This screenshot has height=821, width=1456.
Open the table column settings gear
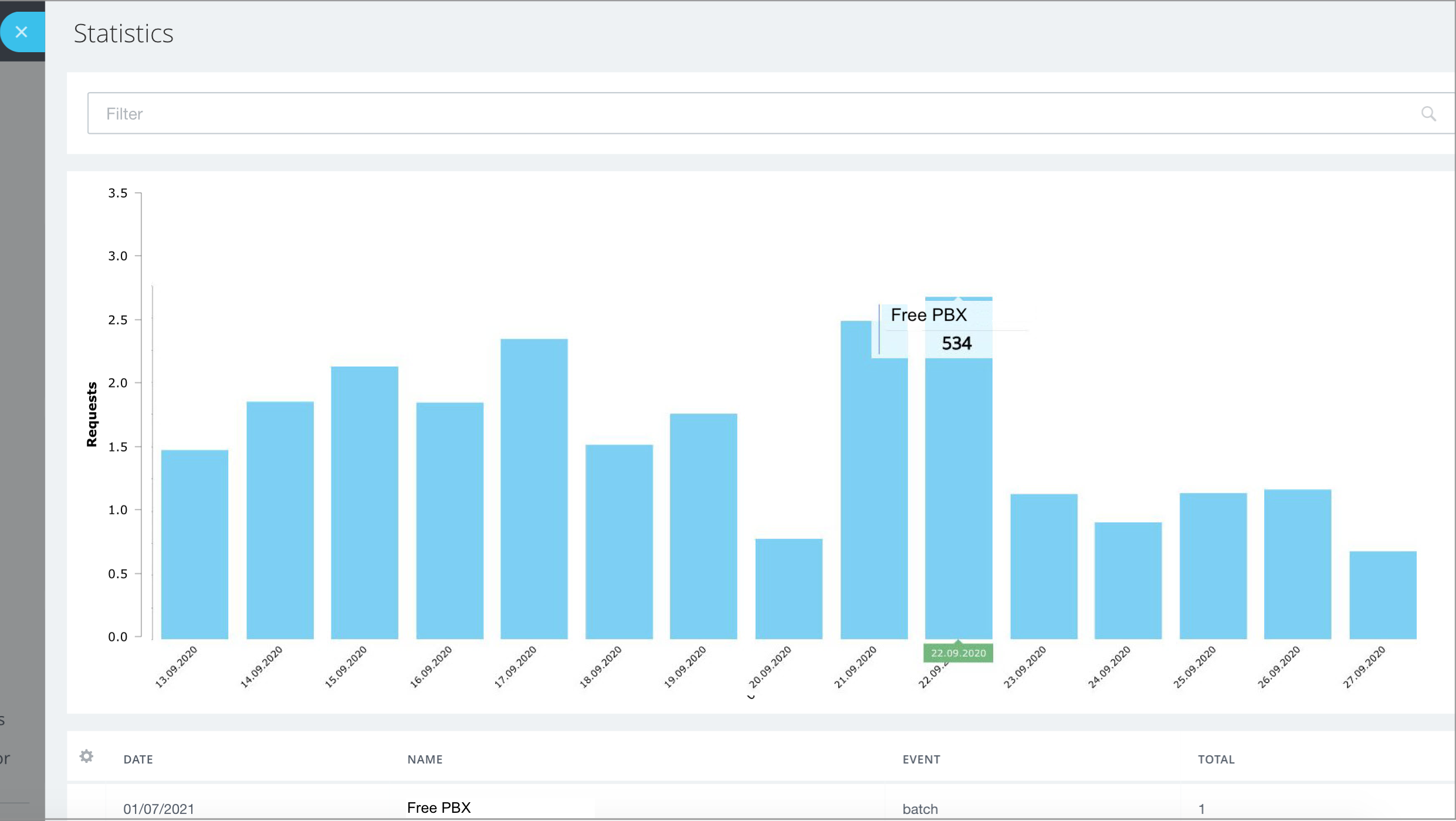pos(87,756)
